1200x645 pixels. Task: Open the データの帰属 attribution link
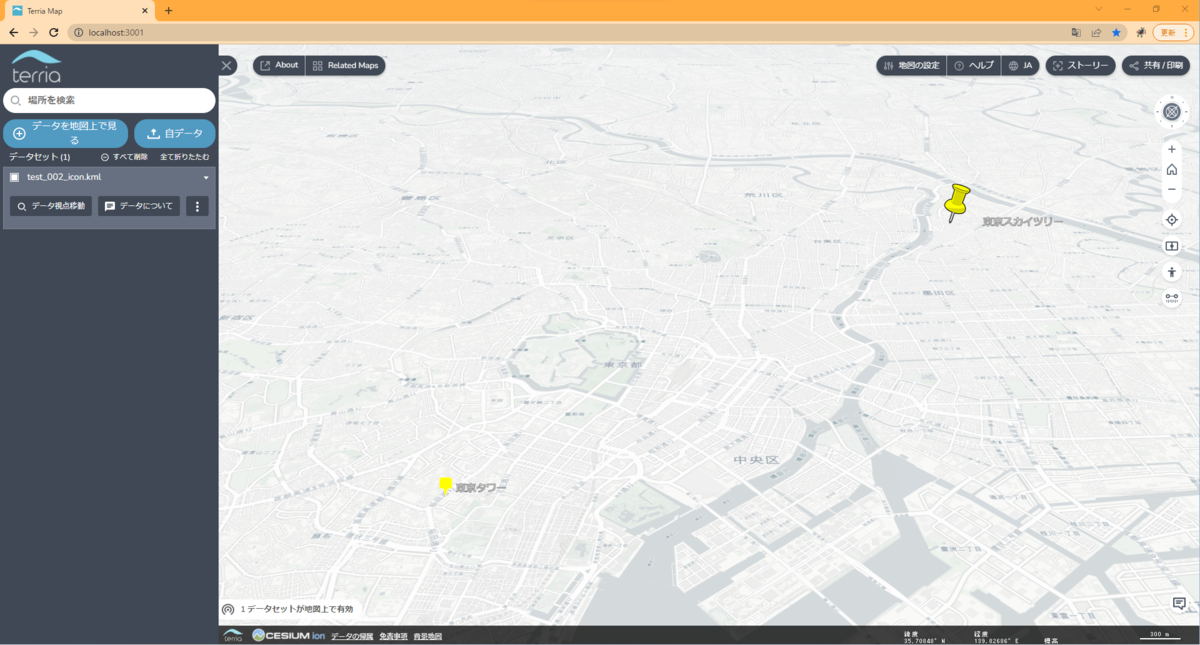[352, 636]
